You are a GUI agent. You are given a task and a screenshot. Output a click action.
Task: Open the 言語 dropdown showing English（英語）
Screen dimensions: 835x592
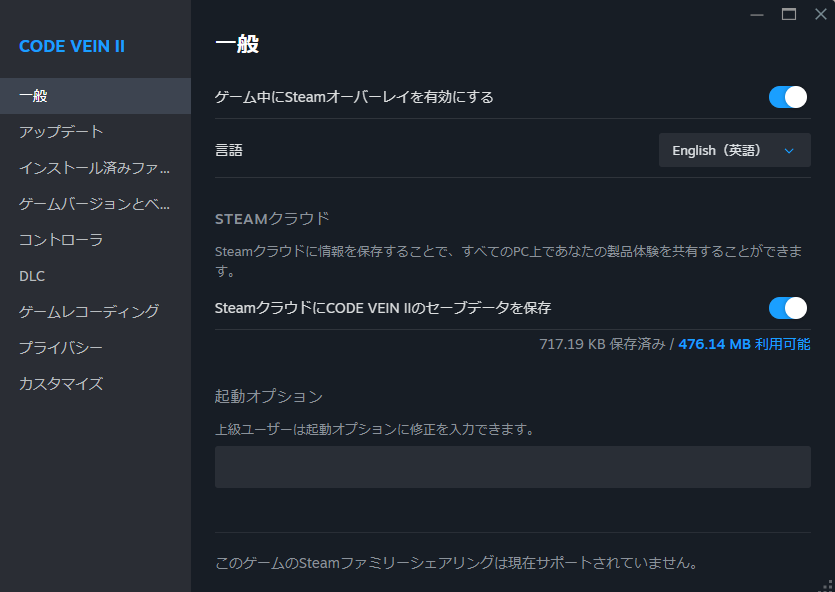[x=734, y=150]
